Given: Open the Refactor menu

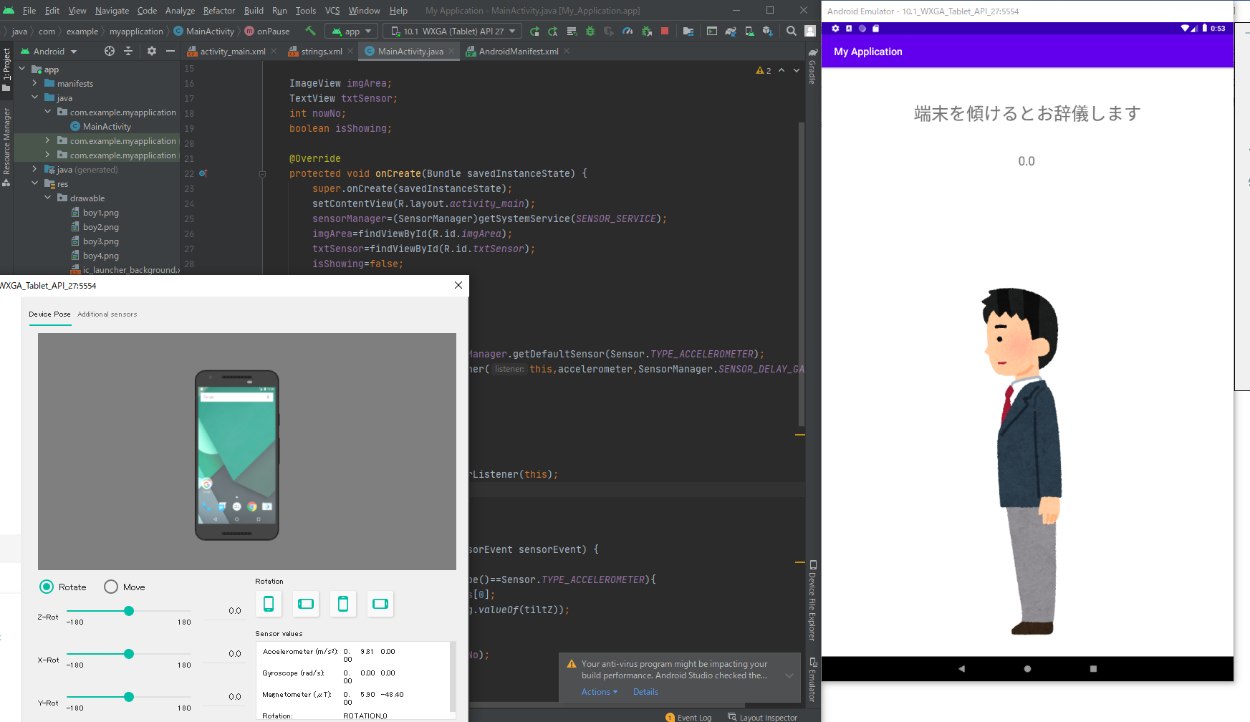Looking at the screenshot, I should (219, 10).
